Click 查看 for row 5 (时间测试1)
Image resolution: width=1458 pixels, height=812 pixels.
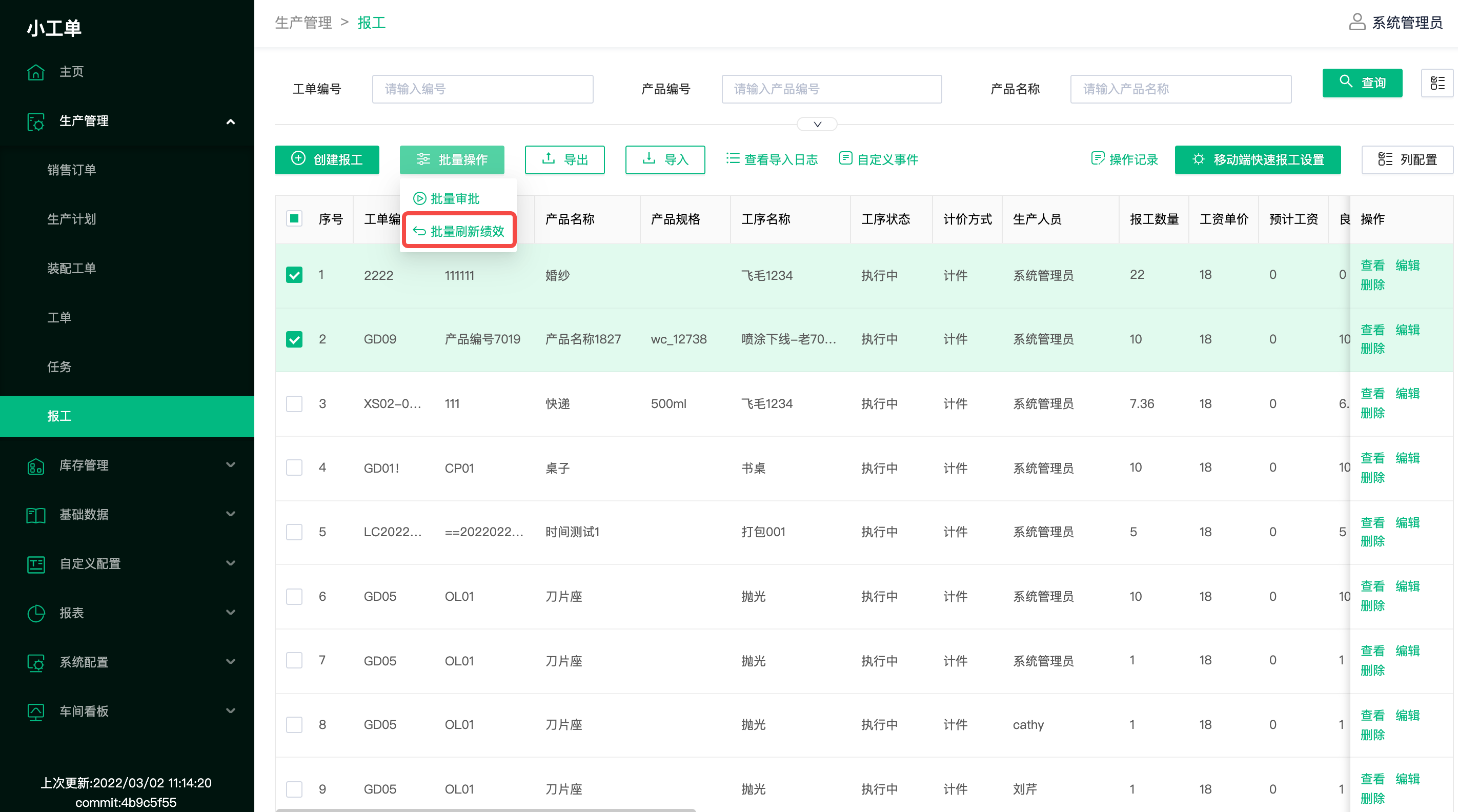(1372, 522)
